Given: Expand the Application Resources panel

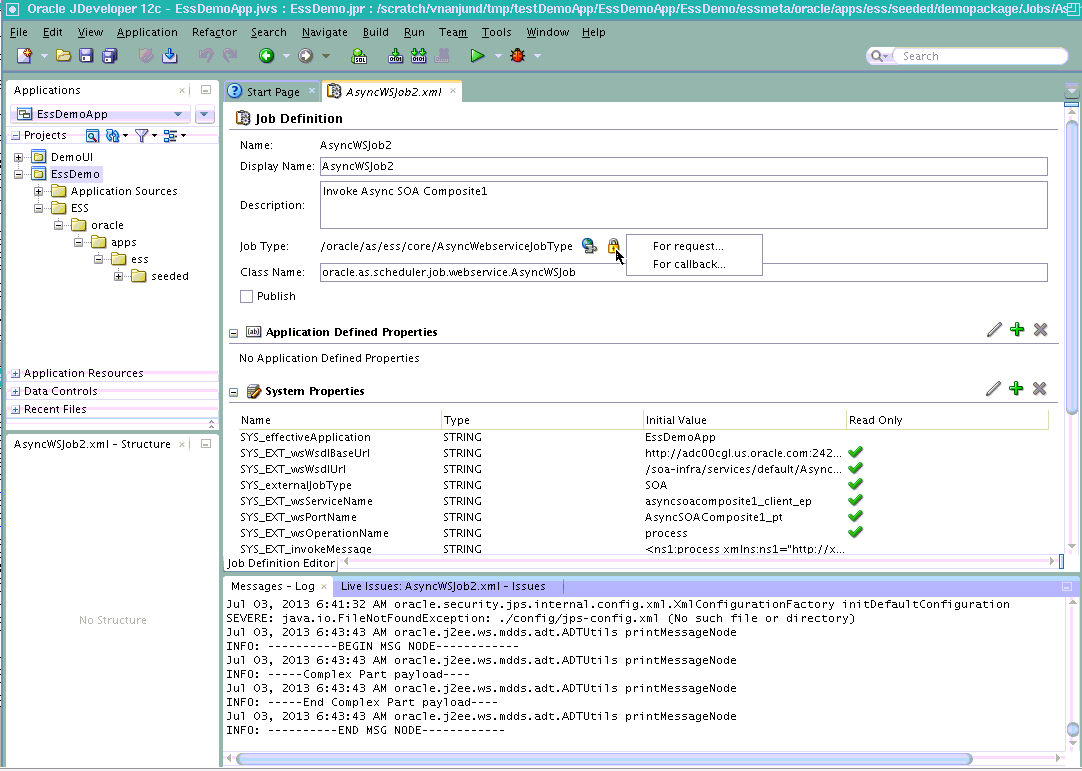Looking at the screenshot, I should pyautogui.click(x=15, y=373).
